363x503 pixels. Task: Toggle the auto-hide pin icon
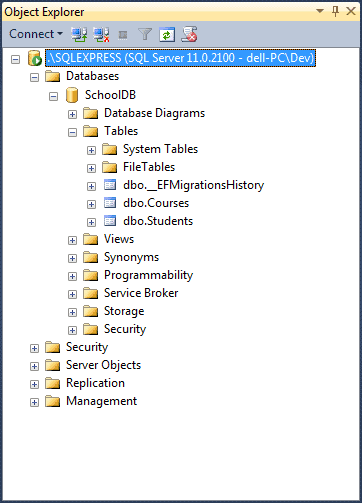point(336,11)
